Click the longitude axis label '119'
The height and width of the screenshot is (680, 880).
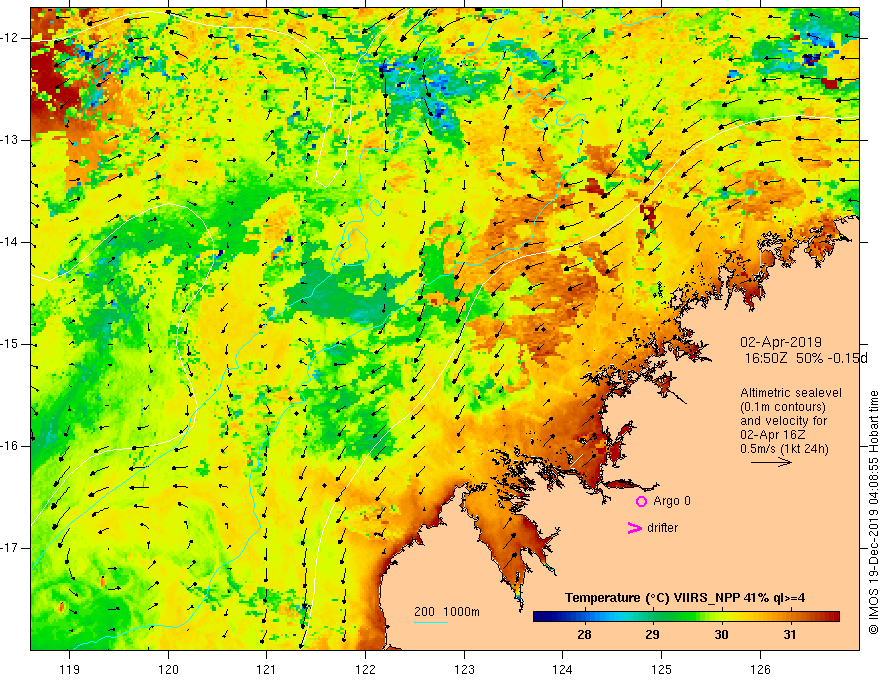pyautogui.click(x=70, y=669)
